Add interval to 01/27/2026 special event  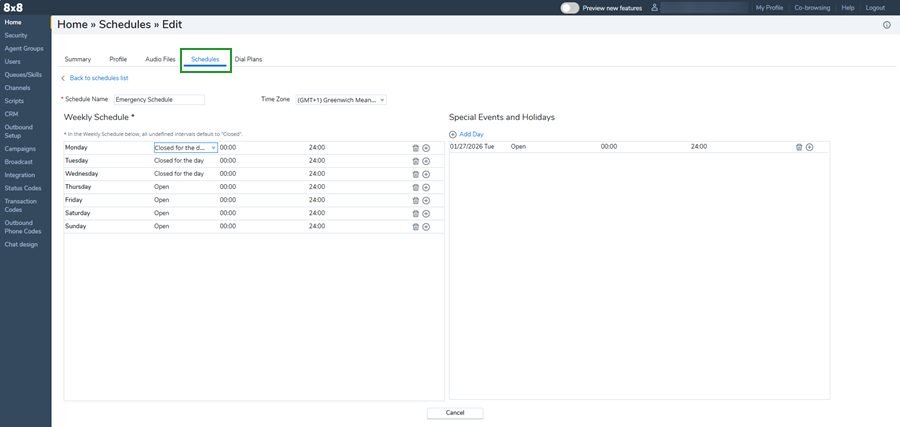(x=810, y=147)
